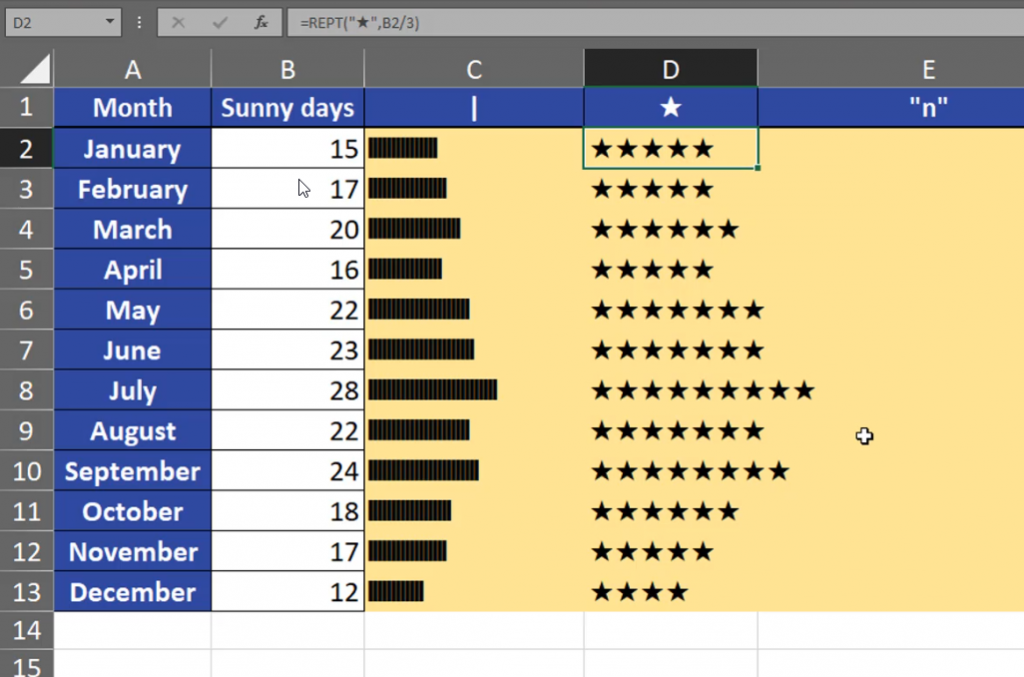Select row 14 header

pyautogui.click(x=27, y=631)
